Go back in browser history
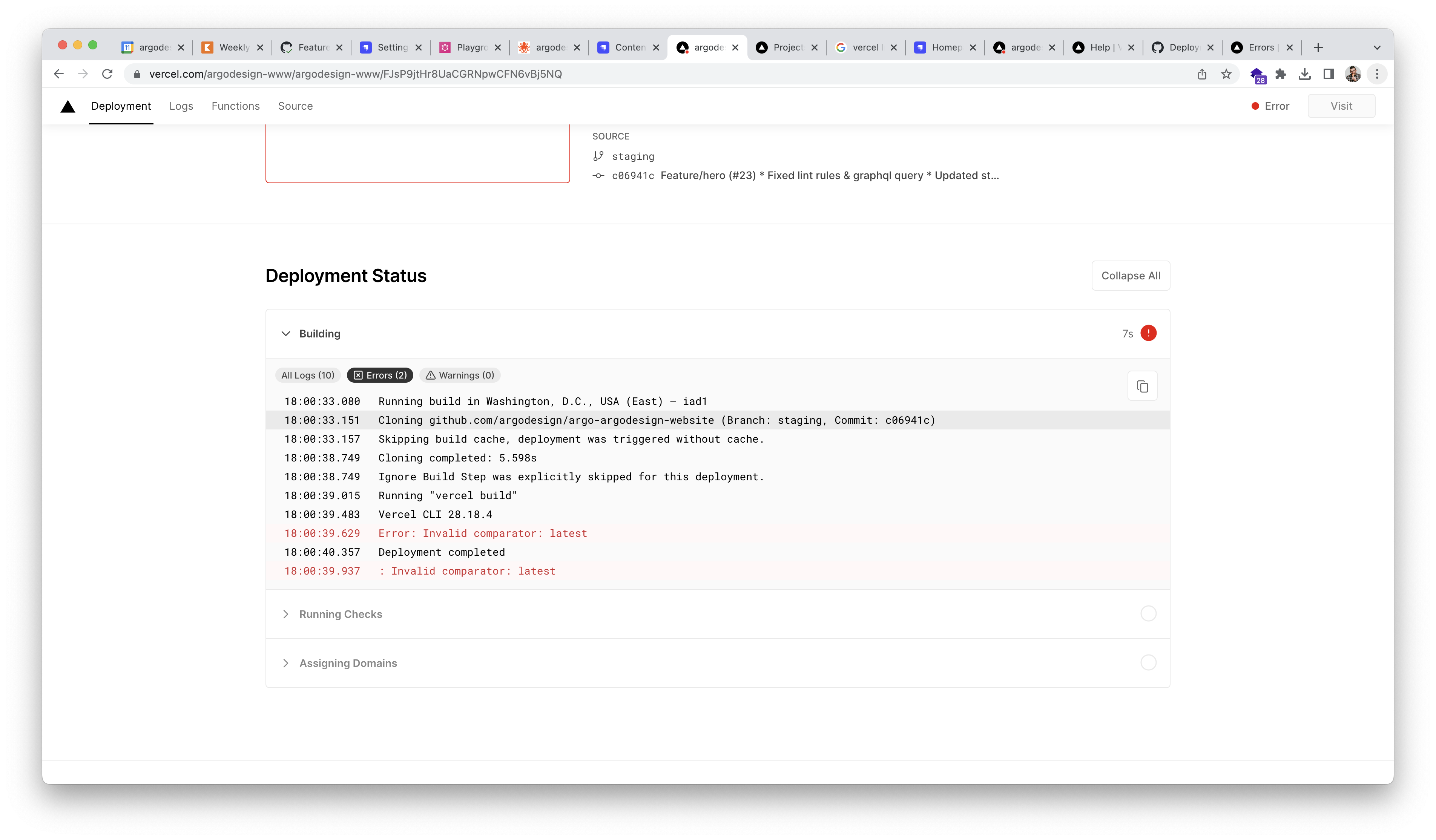The height and width of the screenshot is (840, 1436). [x=59, y=74]
